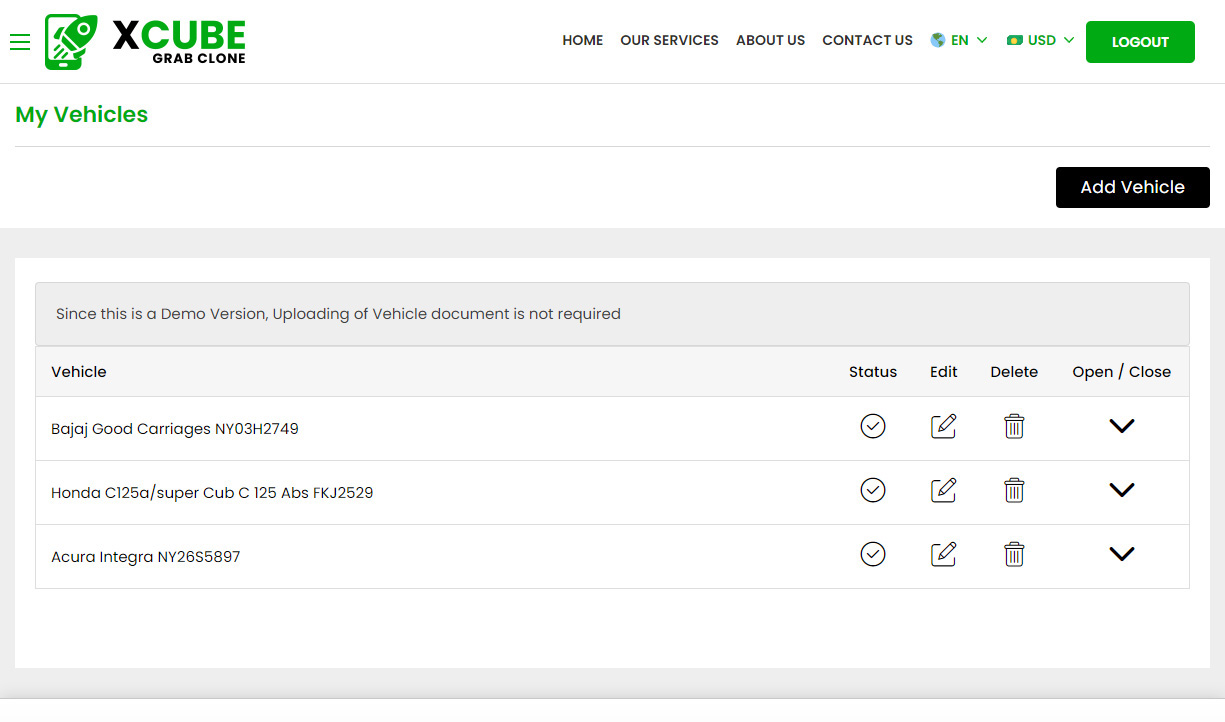Viewport: 1225px width, 722px height.
Task: Go to Our Services menu item
Action: (x=669, y=41)
